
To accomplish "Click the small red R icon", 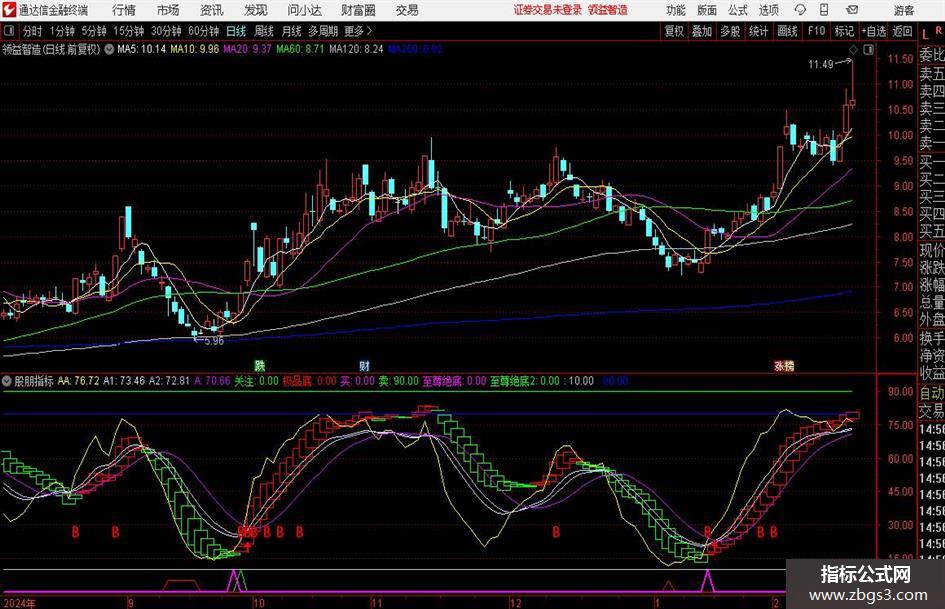I will click(938, 30).
